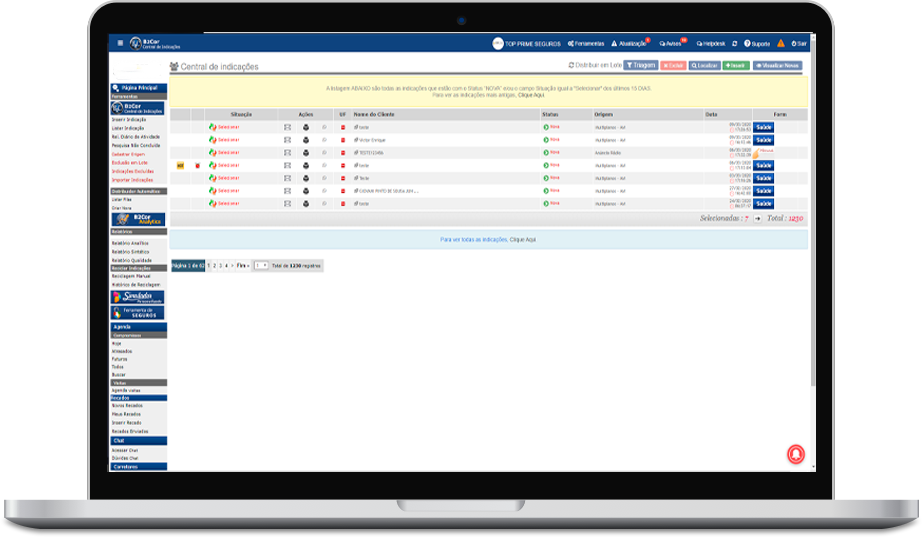Click the Saúde button in the first row
This screenshot has height=537, width=922.
coord(763,127)
